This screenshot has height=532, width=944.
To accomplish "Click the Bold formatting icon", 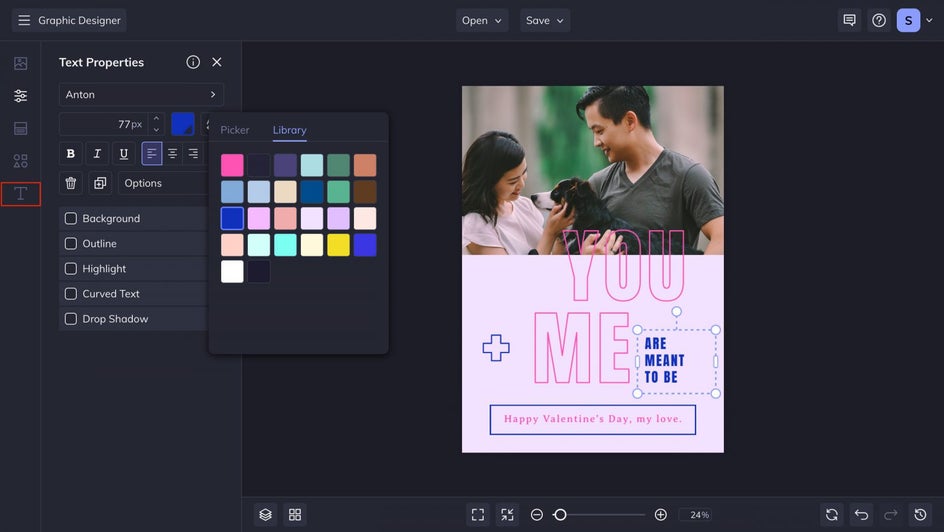I will [x=70, y=154].
